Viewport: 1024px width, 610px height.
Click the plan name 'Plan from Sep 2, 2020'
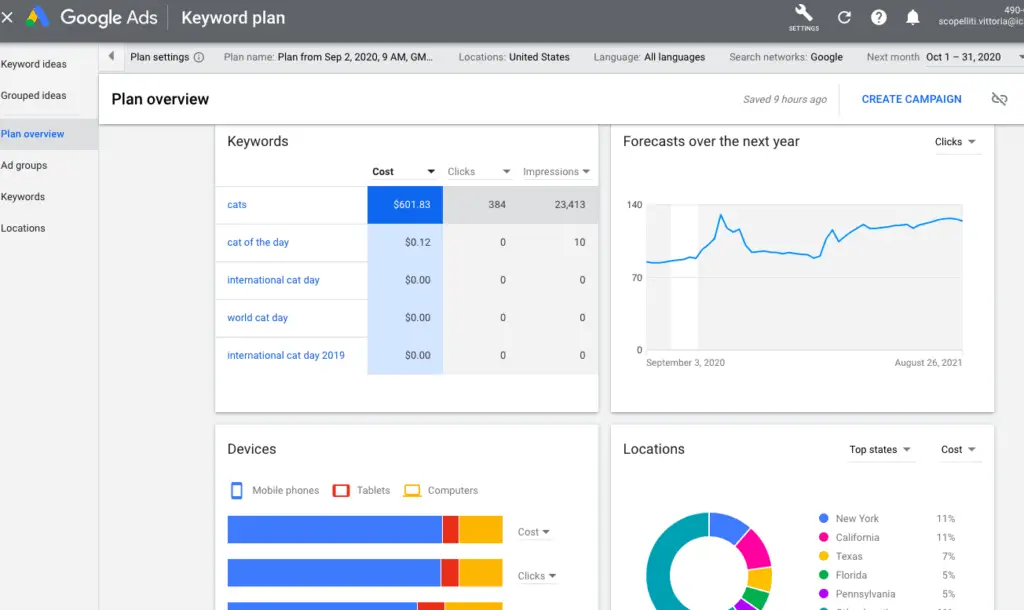coord(355,57)
